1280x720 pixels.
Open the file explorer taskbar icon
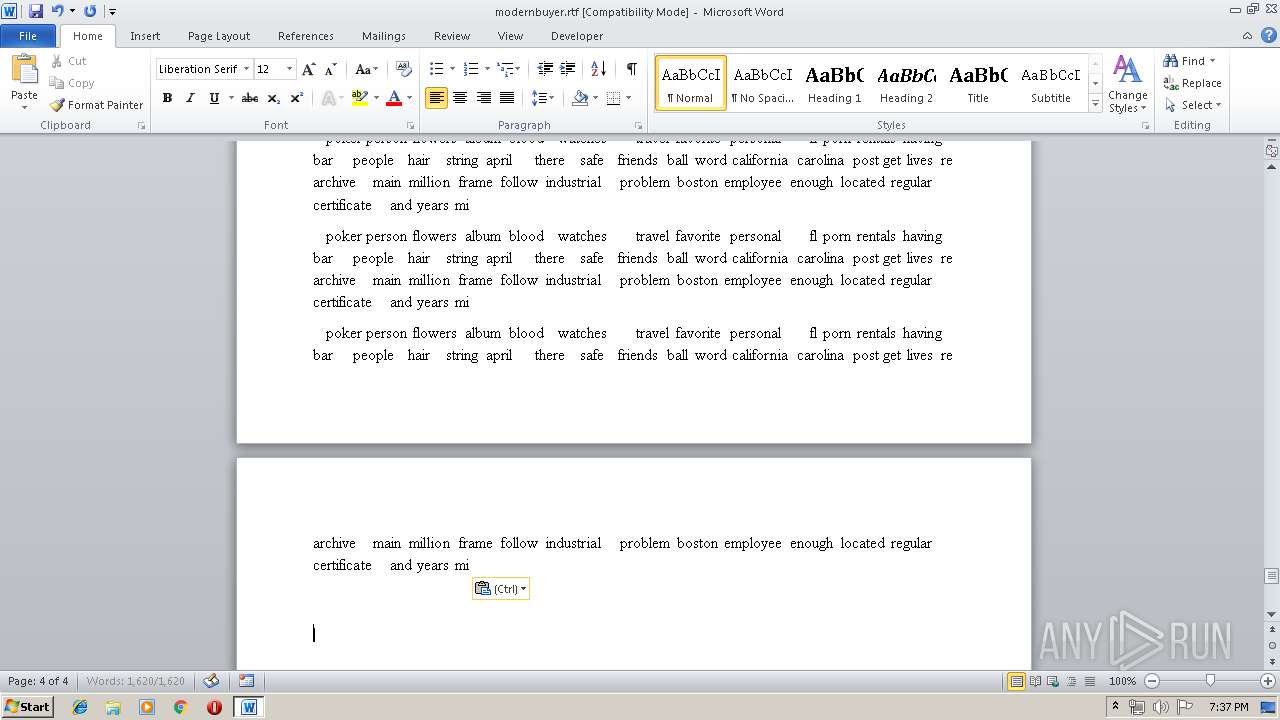113,707
